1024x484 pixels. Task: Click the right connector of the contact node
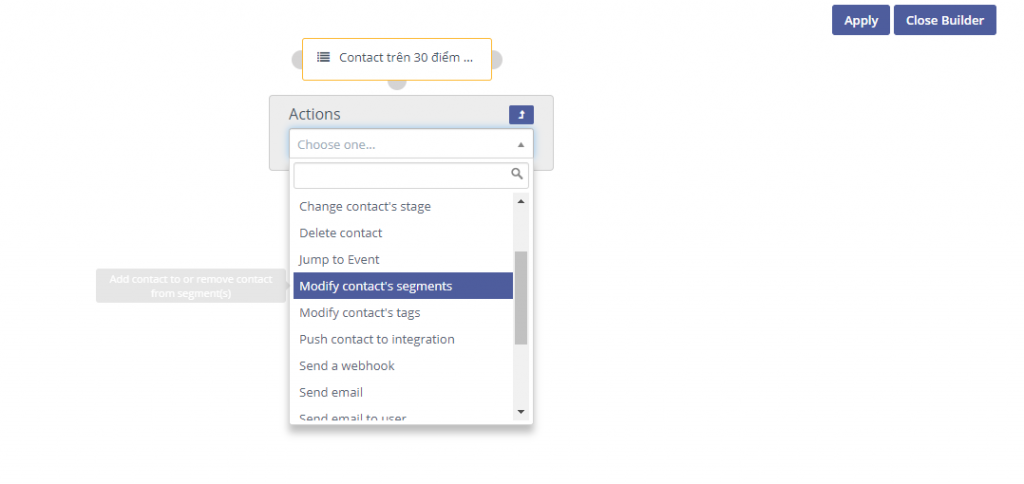coord(497,60)
